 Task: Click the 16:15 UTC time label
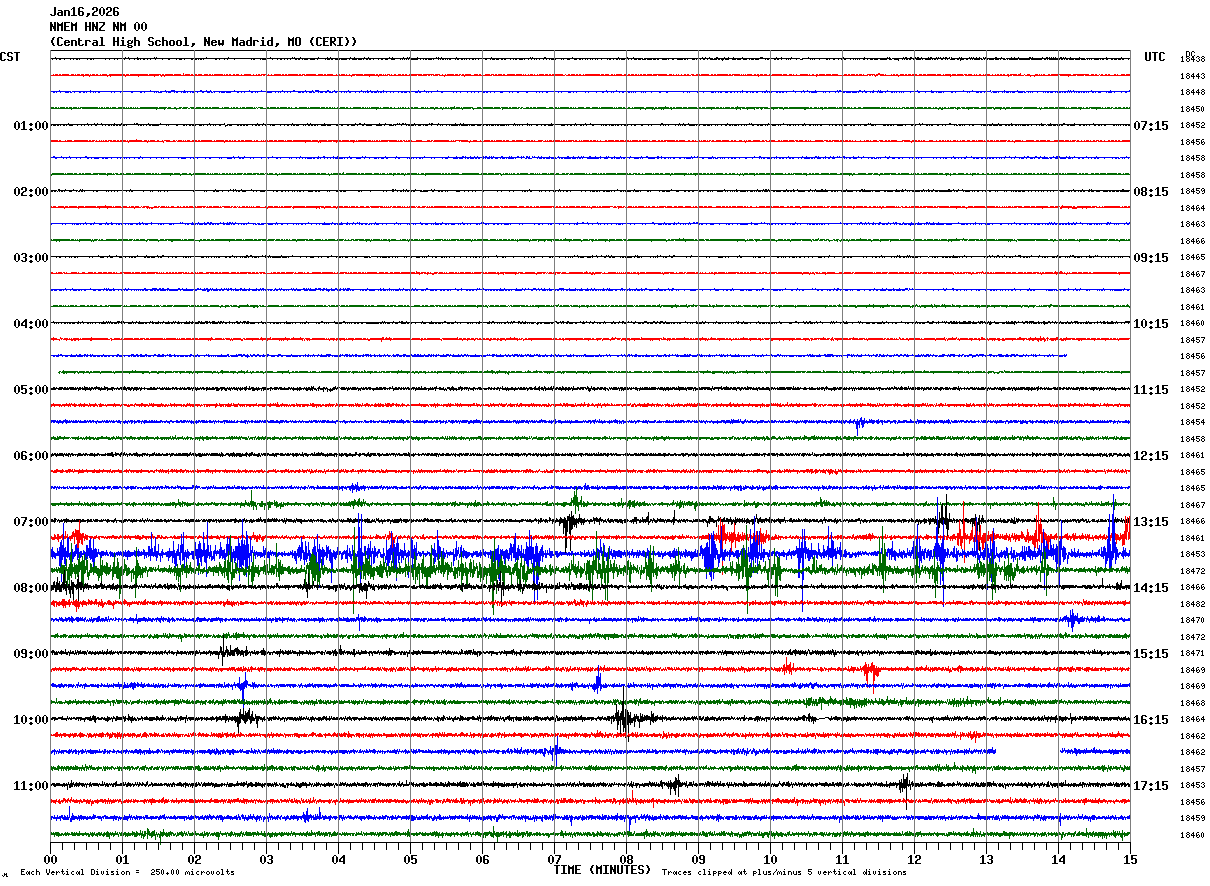[x=1151, y=720]
